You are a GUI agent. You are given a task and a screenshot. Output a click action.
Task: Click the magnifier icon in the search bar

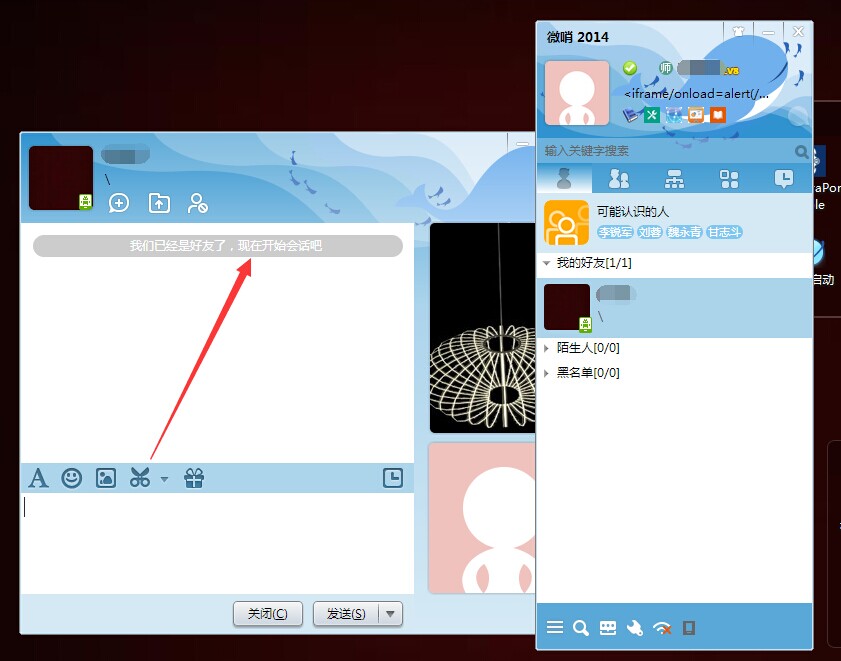801,152
